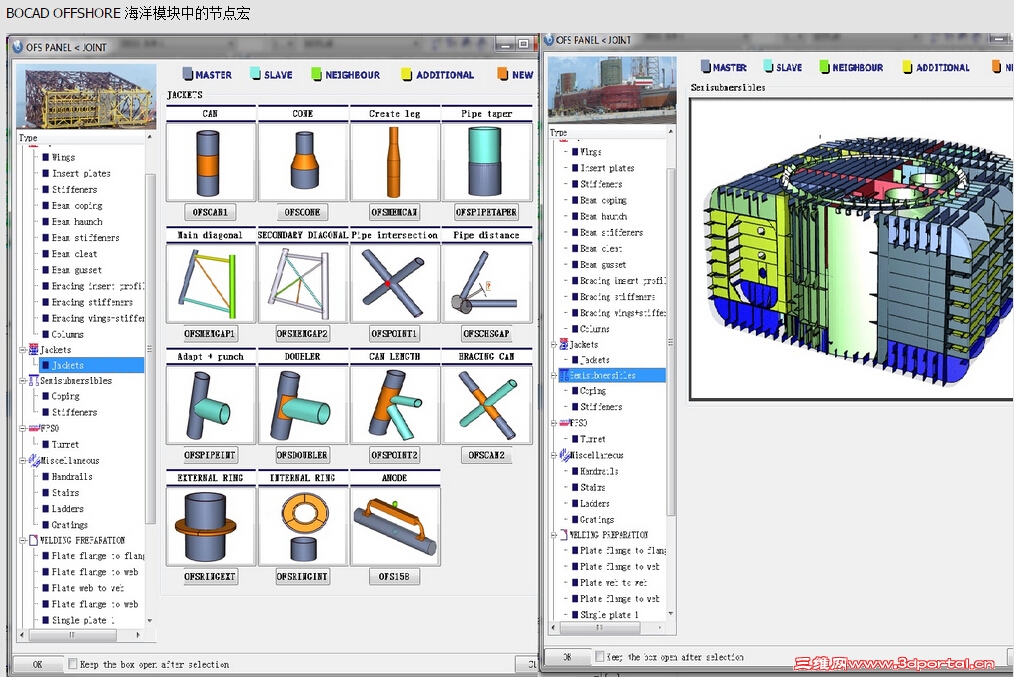This screenshot has width=1014, height=677.
Task: Collapse Miscellaneous node in left tree
Action: [x=23, y=461]
